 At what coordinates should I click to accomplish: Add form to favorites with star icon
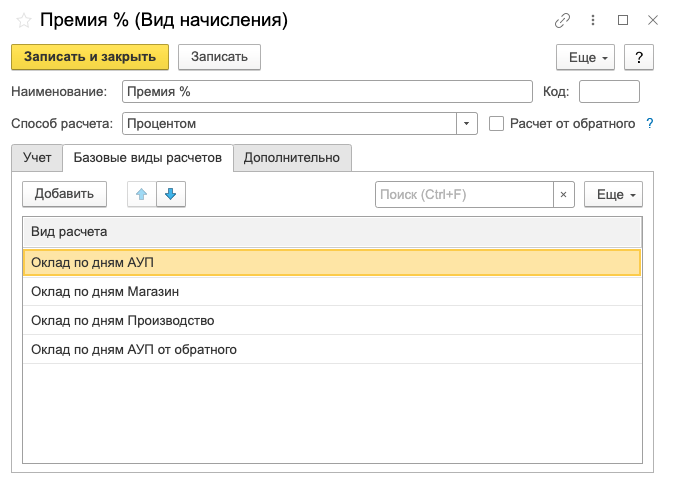coord(24,20)
